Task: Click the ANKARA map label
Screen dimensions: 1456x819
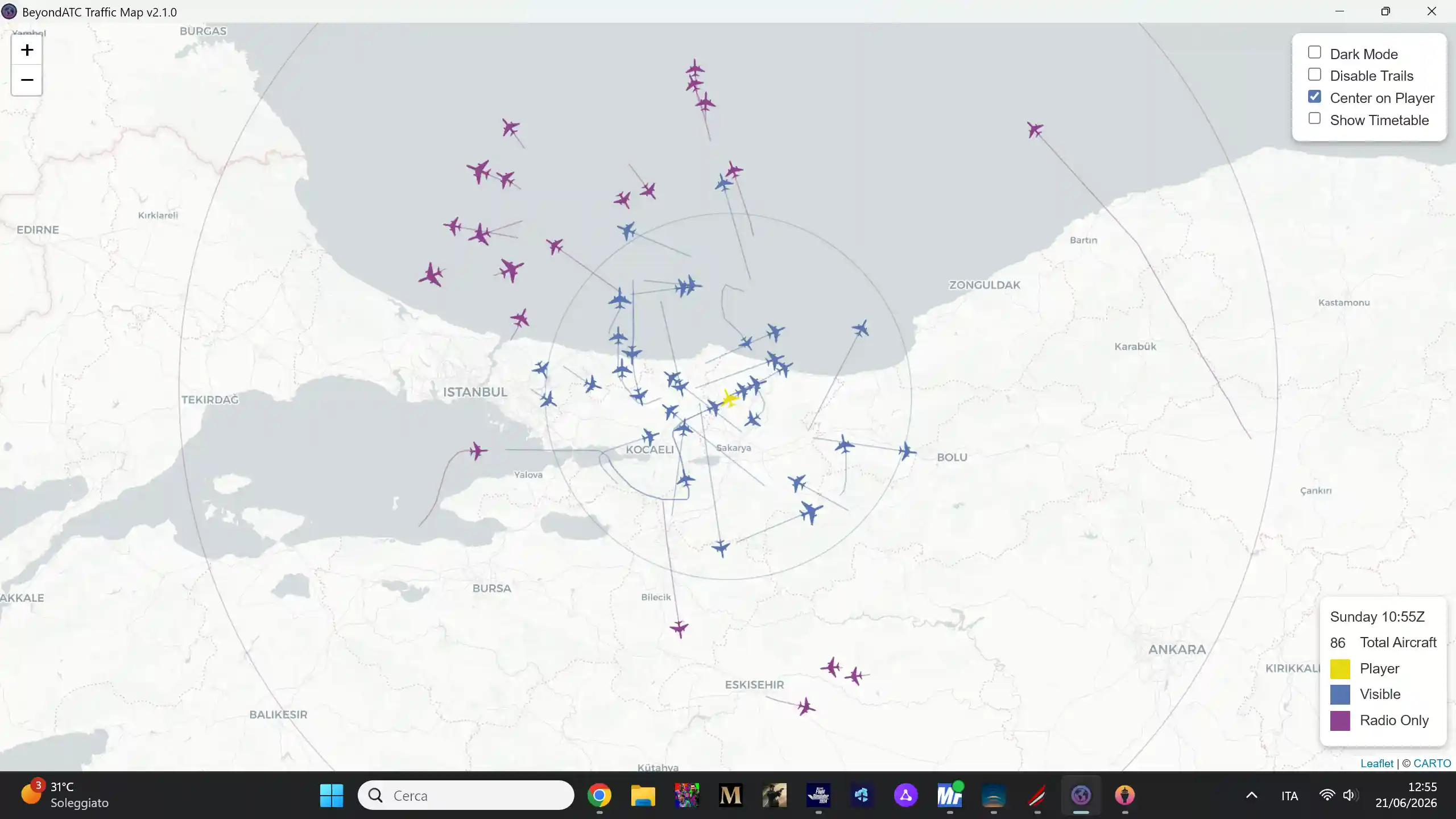Action: (1177, 650)
